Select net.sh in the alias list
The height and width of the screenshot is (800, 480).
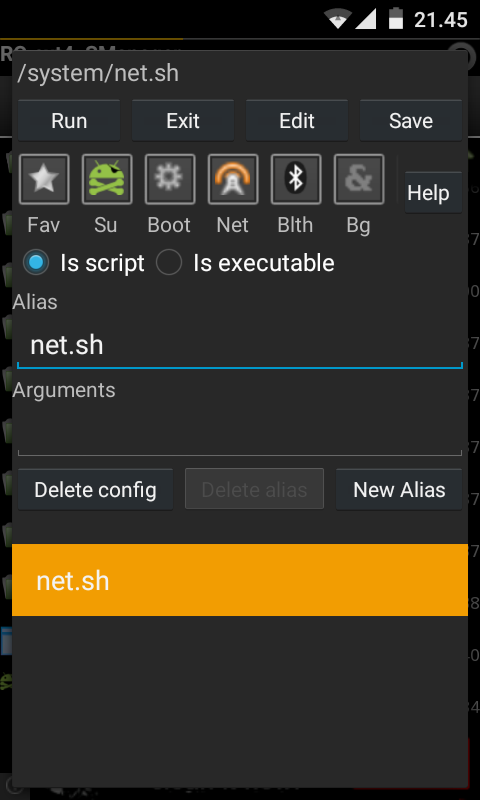coord(240,580)
